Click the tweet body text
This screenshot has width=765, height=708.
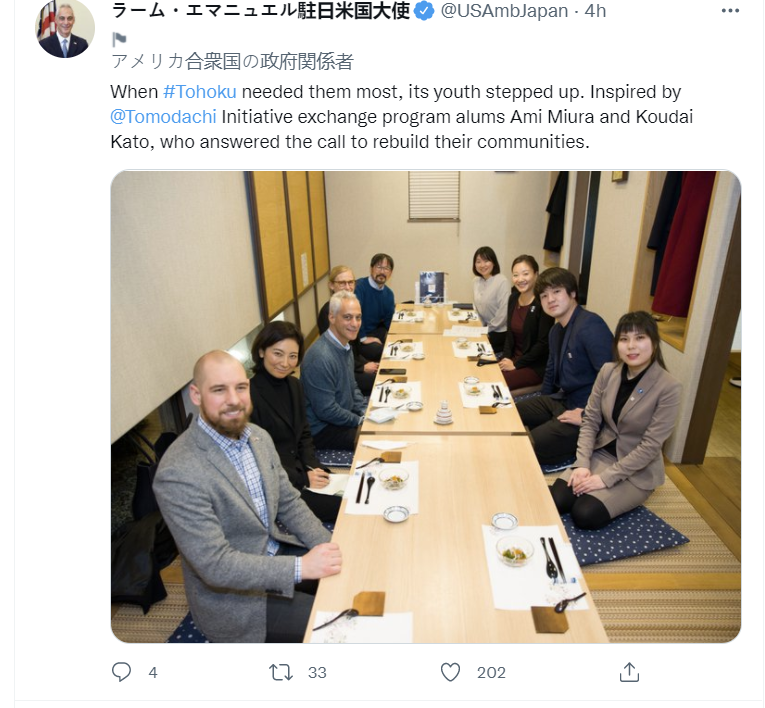[402, 117]
